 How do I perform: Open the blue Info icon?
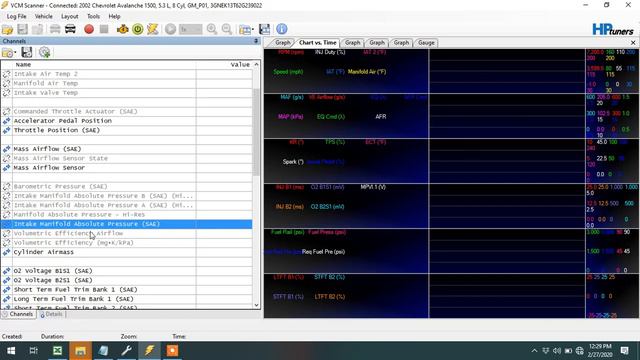[282, 29]
